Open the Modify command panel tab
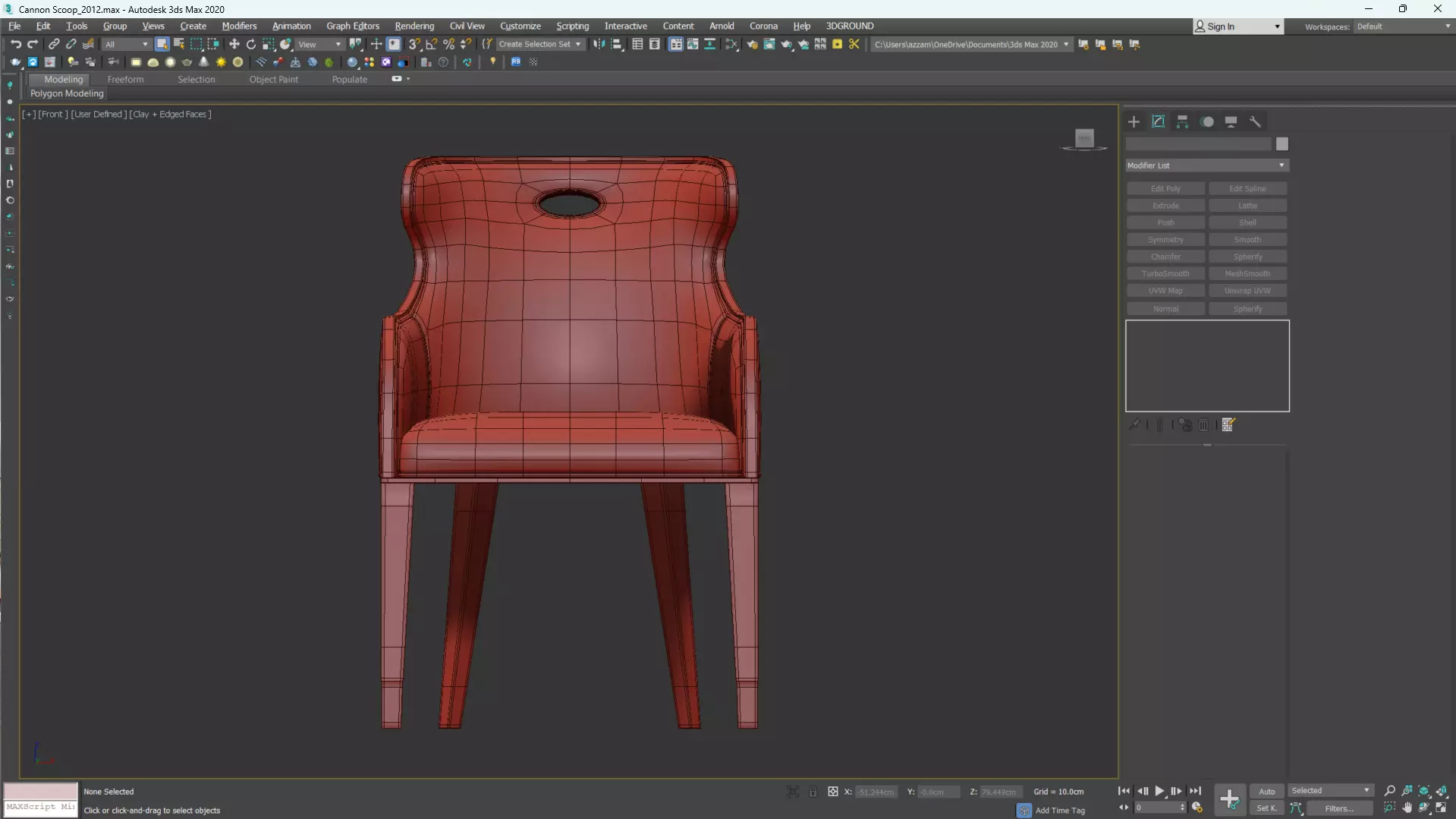 pos(1158,121)
